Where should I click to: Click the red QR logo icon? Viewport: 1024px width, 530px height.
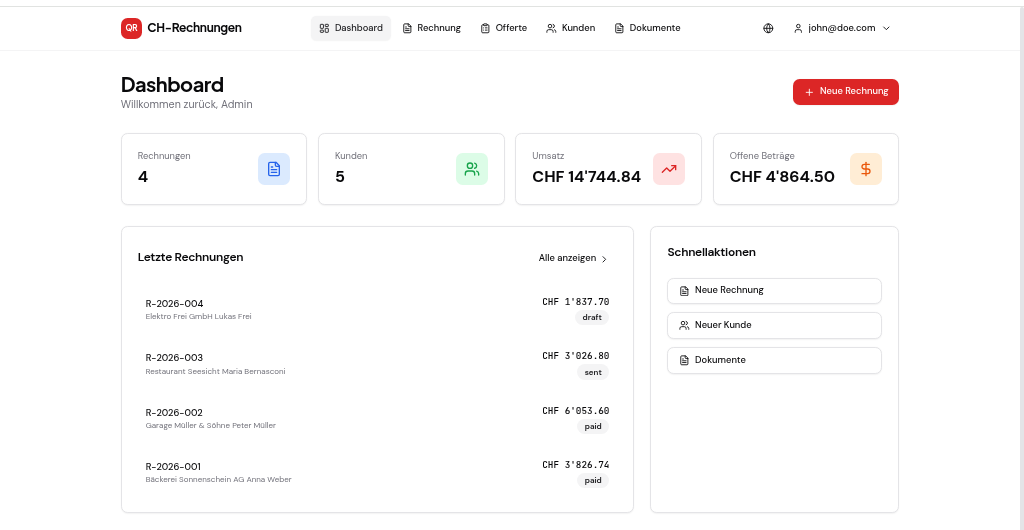[131, 28]
